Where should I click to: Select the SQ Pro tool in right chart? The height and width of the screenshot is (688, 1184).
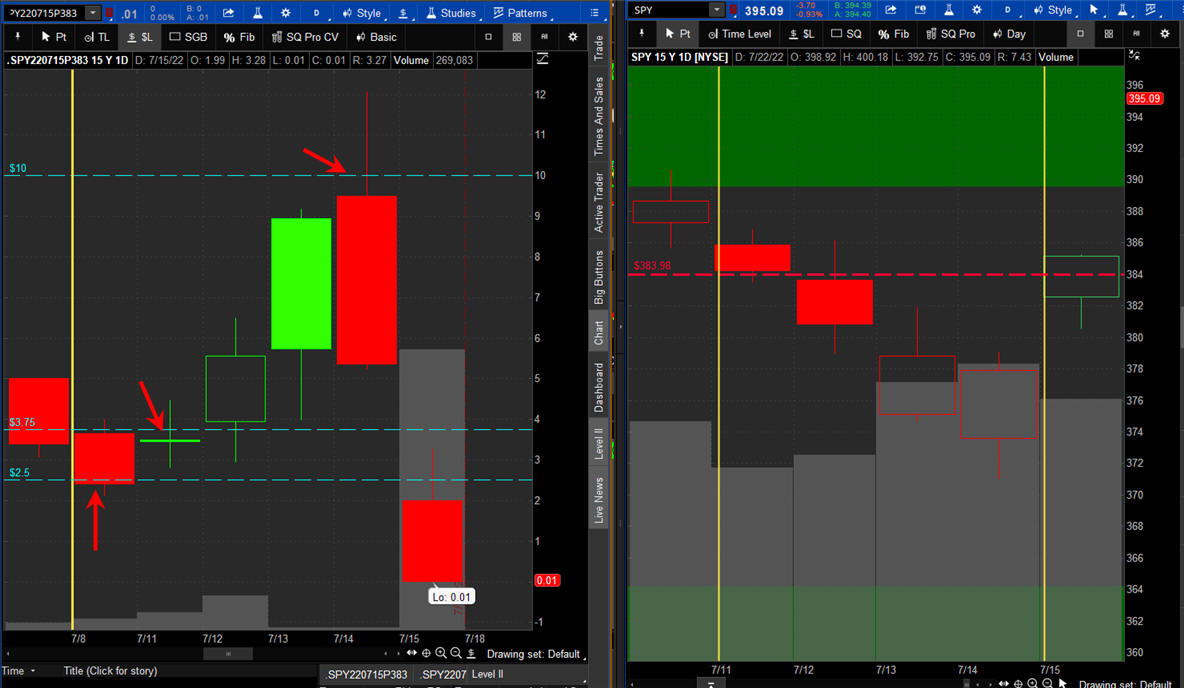click(951, 33)
